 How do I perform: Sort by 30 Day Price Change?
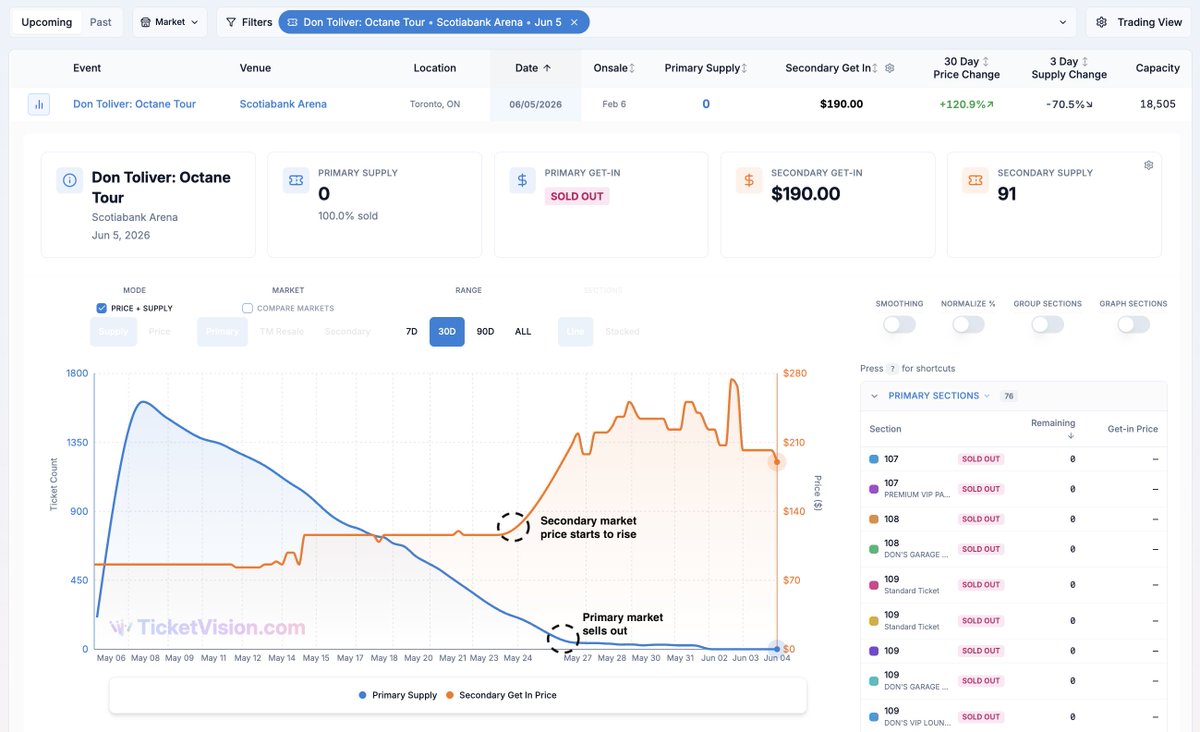[966, 68]
